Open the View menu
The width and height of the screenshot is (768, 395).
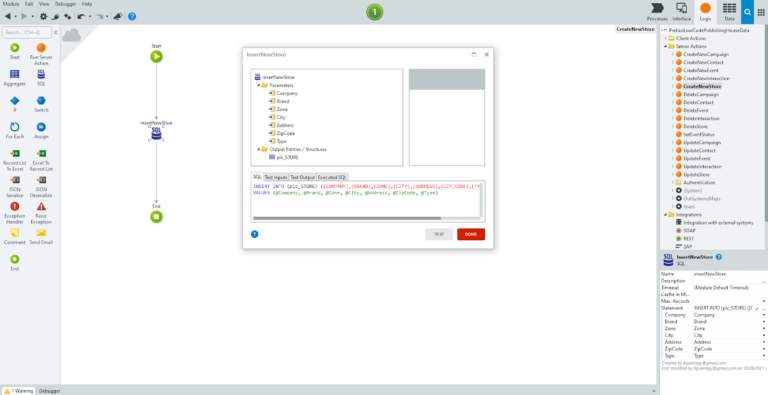coord(44,4)
